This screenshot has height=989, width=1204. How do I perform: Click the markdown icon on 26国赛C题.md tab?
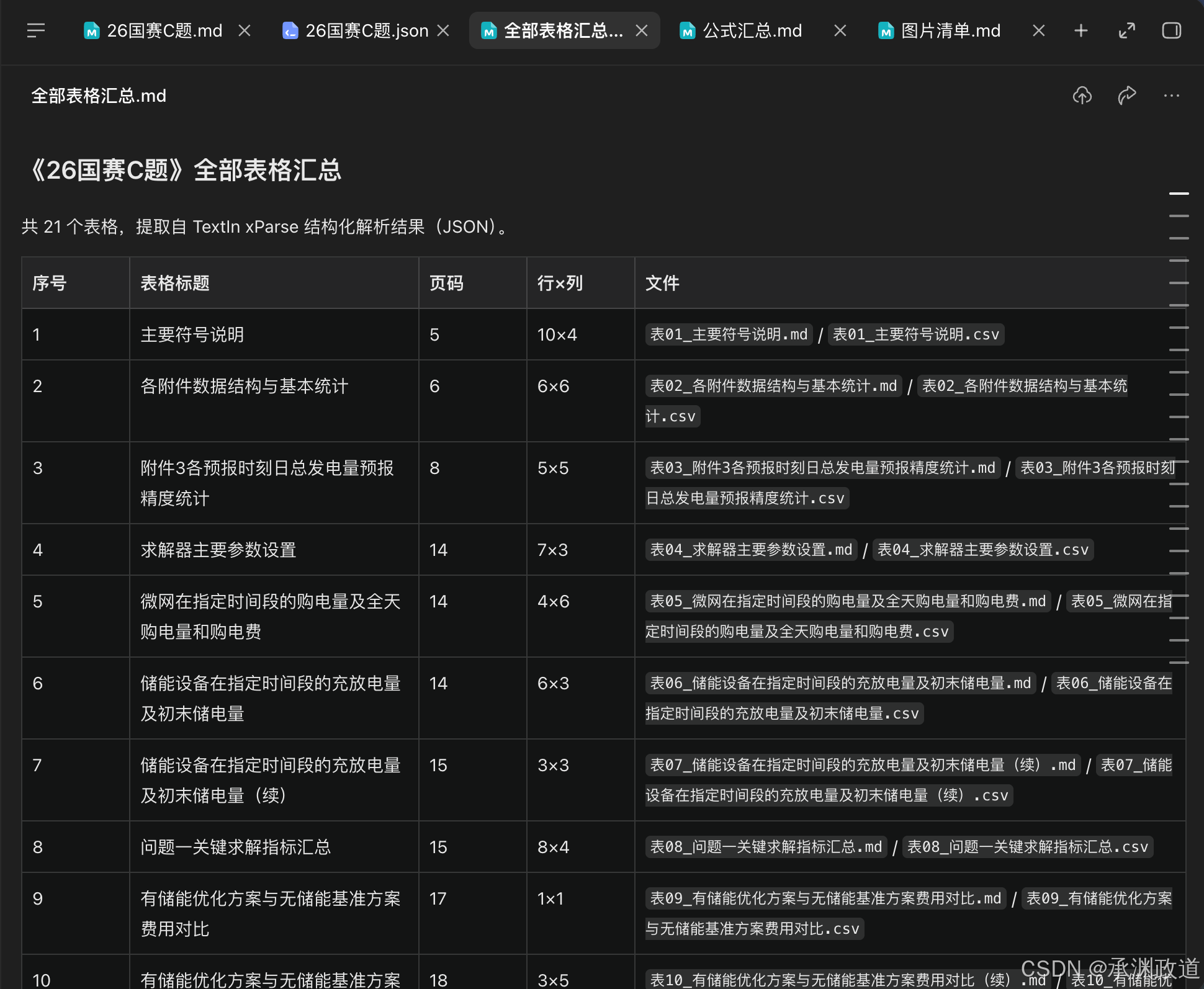pos(92,30)
